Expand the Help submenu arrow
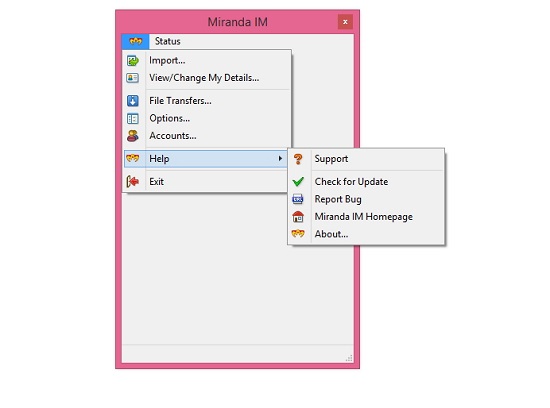550x408 pixels. click(x=280, y=159)
